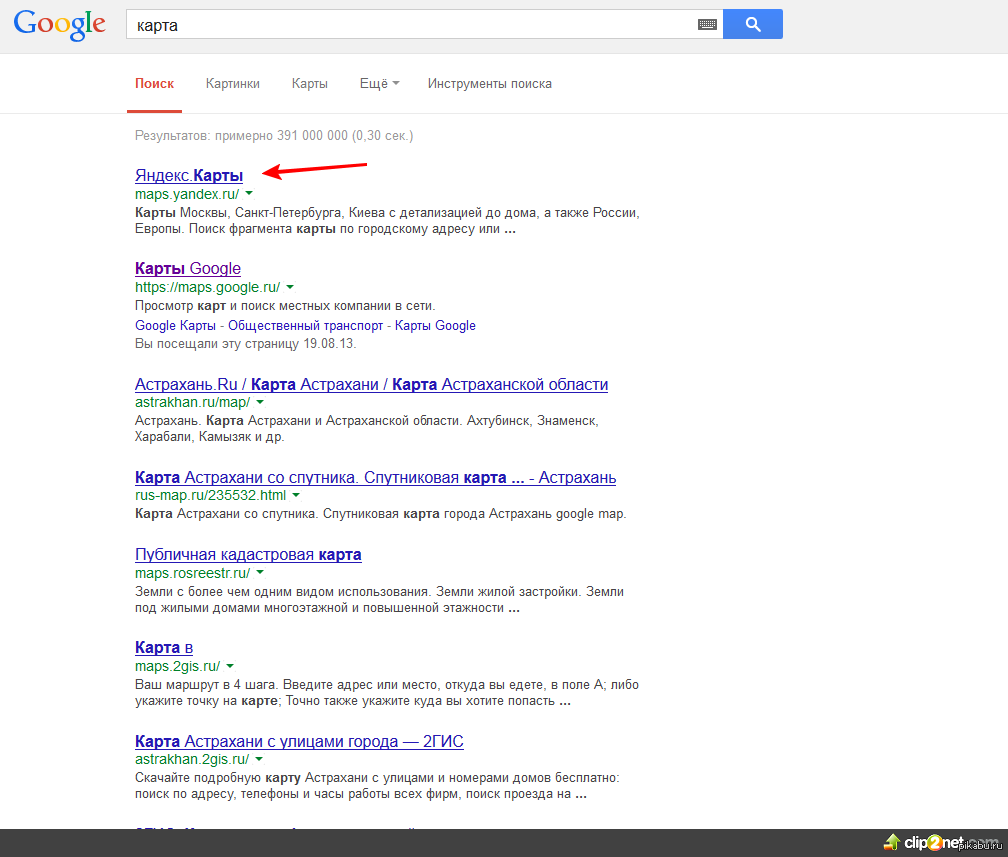
Task: Open Публичная кадастровая карта result
Action: coord(248,554)
